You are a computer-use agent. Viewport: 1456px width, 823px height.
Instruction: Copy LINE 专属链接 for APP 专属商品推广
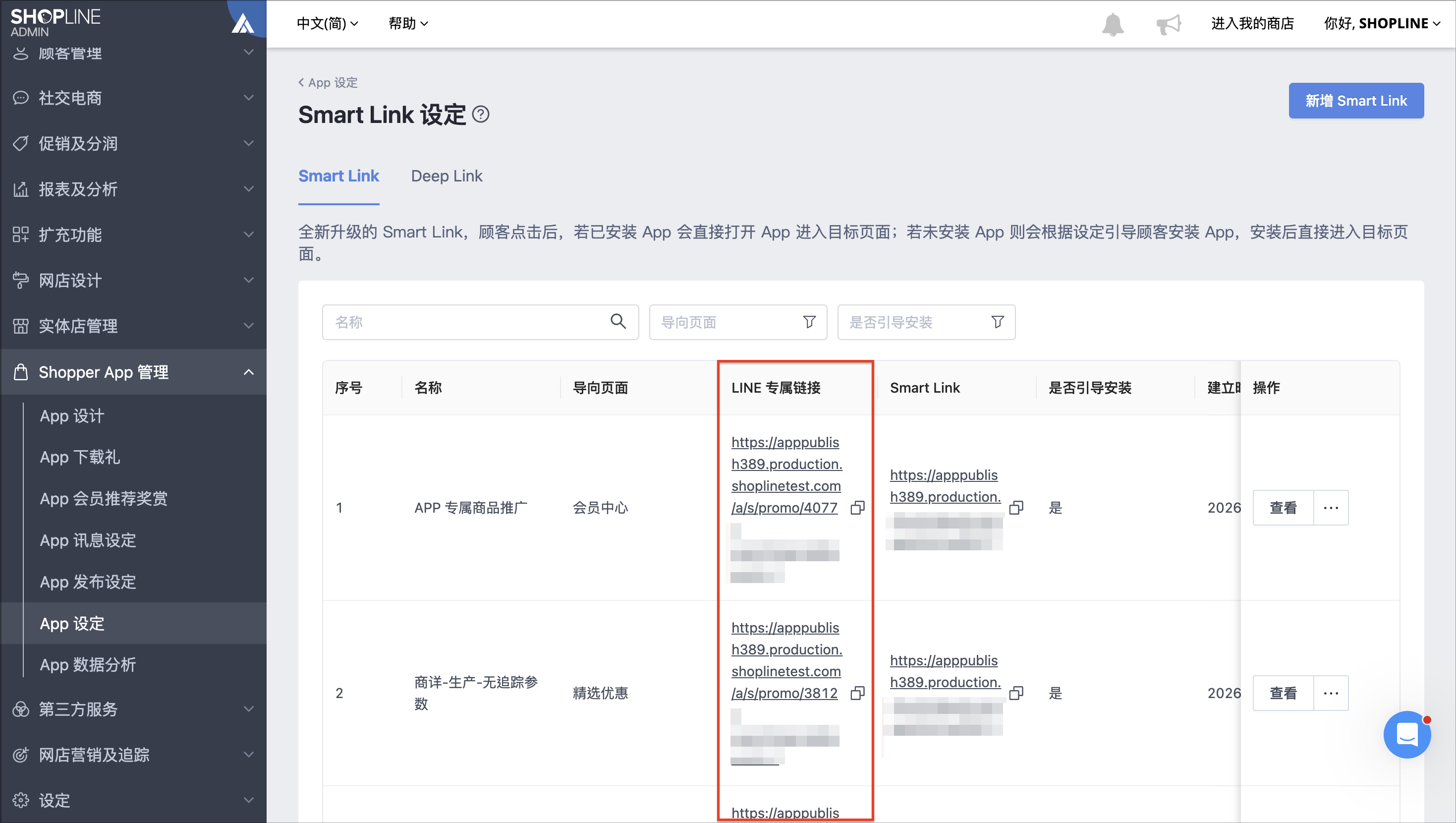click(857, 507)
